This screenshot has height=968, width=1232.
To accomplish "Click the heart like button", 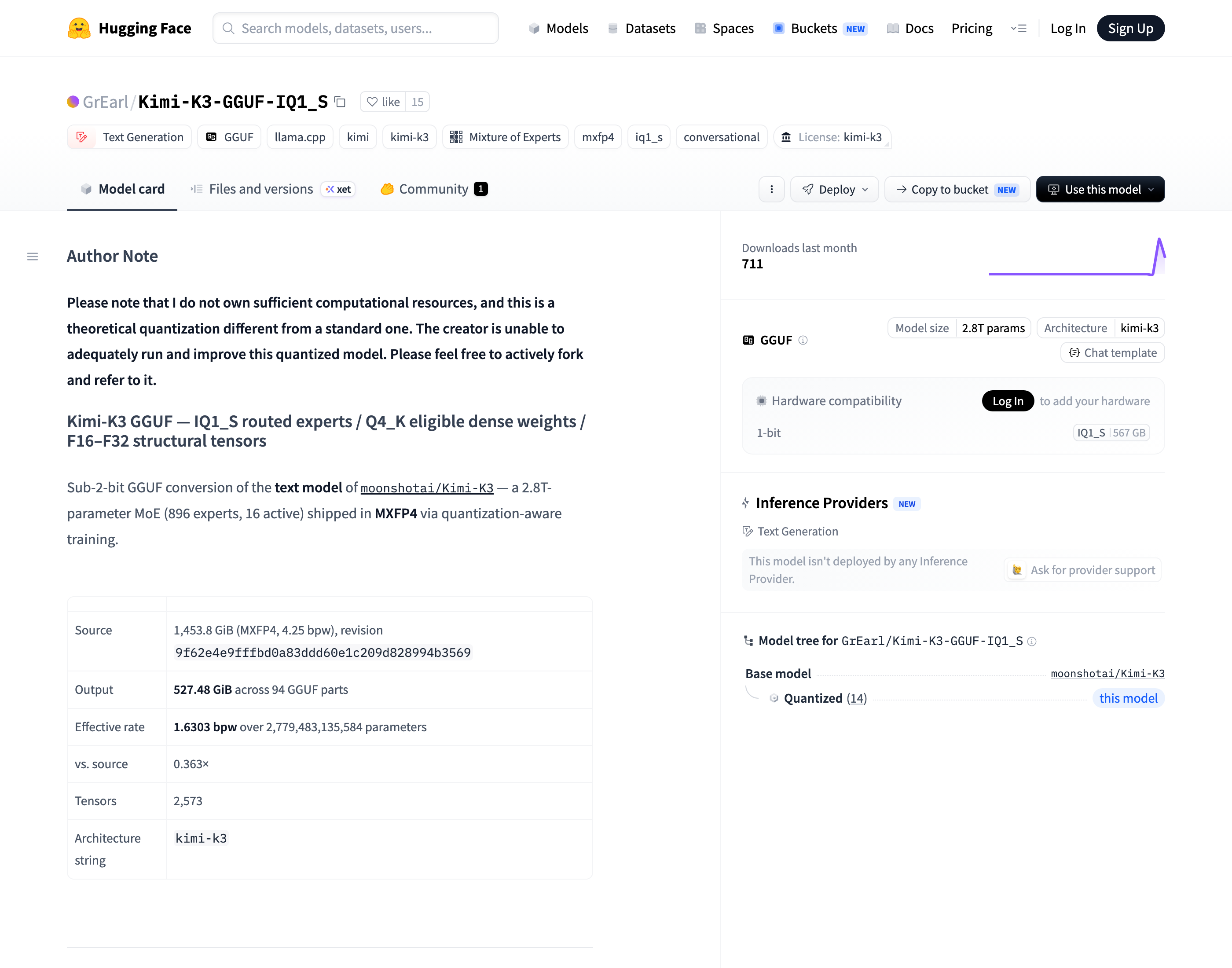I will tap(383, 102).
